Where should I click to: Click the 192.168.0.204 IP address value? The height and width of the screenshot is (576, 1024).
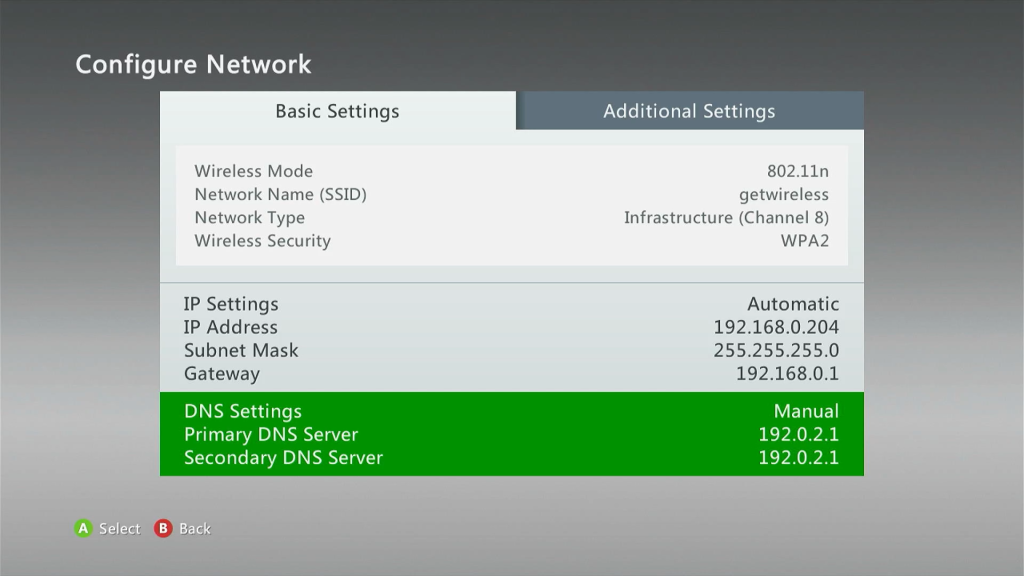(x=776, y=327)
